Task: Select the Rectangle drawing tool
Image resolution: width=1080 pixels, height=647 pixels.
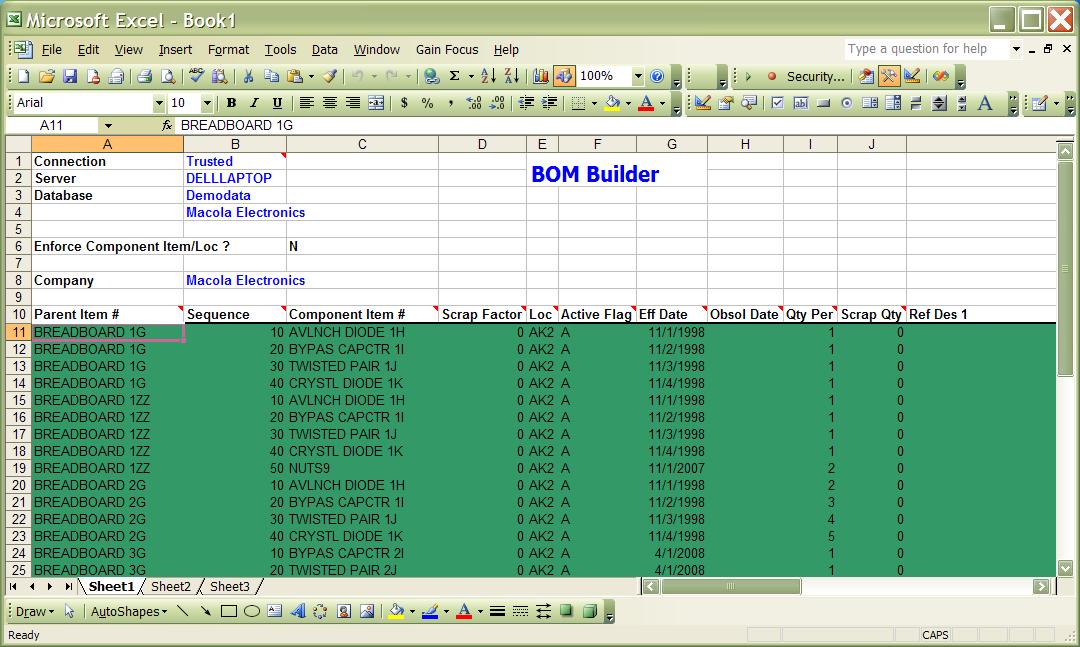Action: [229, 612]
